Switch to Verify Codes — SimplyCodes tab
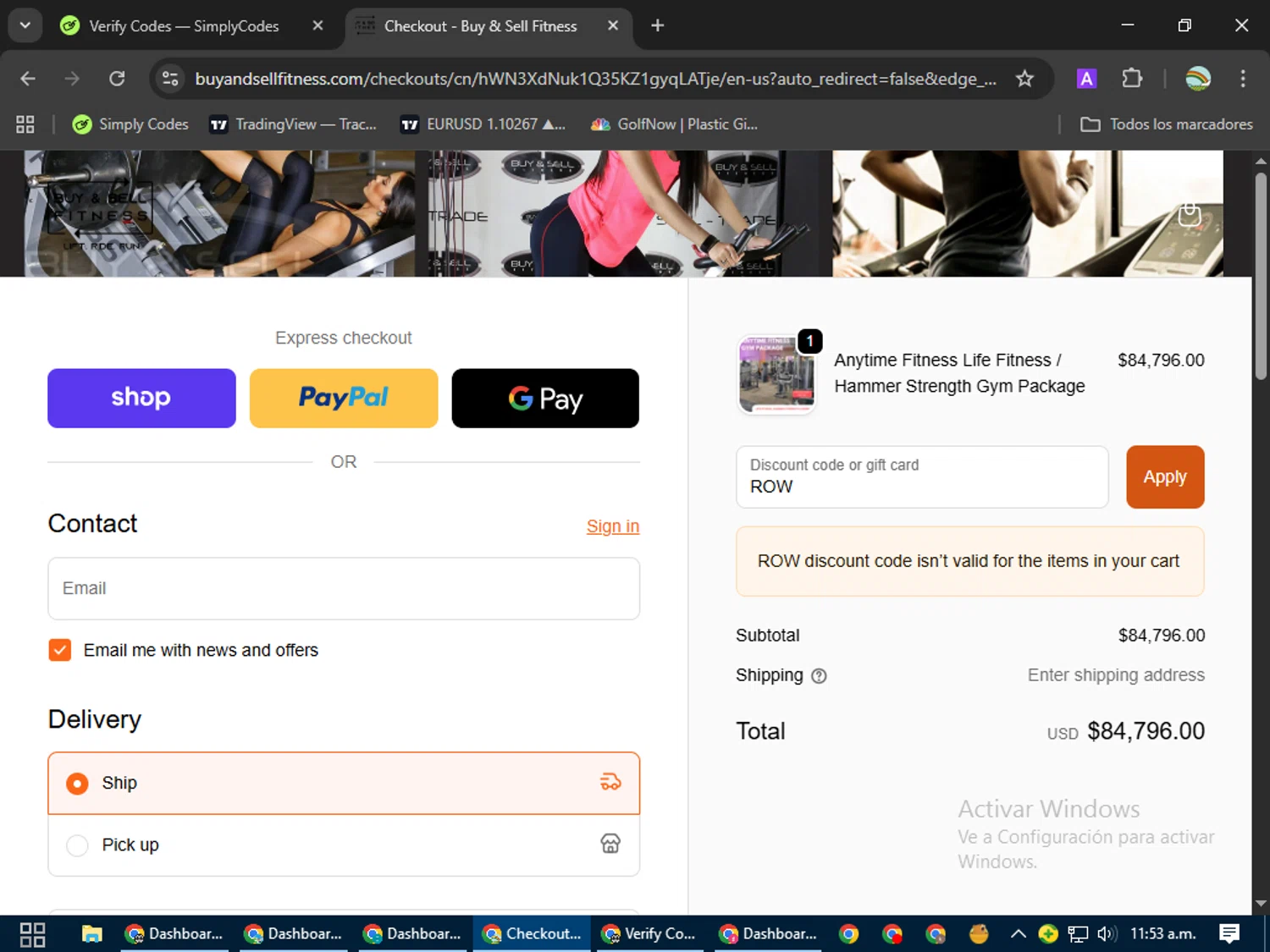This screenshot has width=1270, height=952. (183, 26)
